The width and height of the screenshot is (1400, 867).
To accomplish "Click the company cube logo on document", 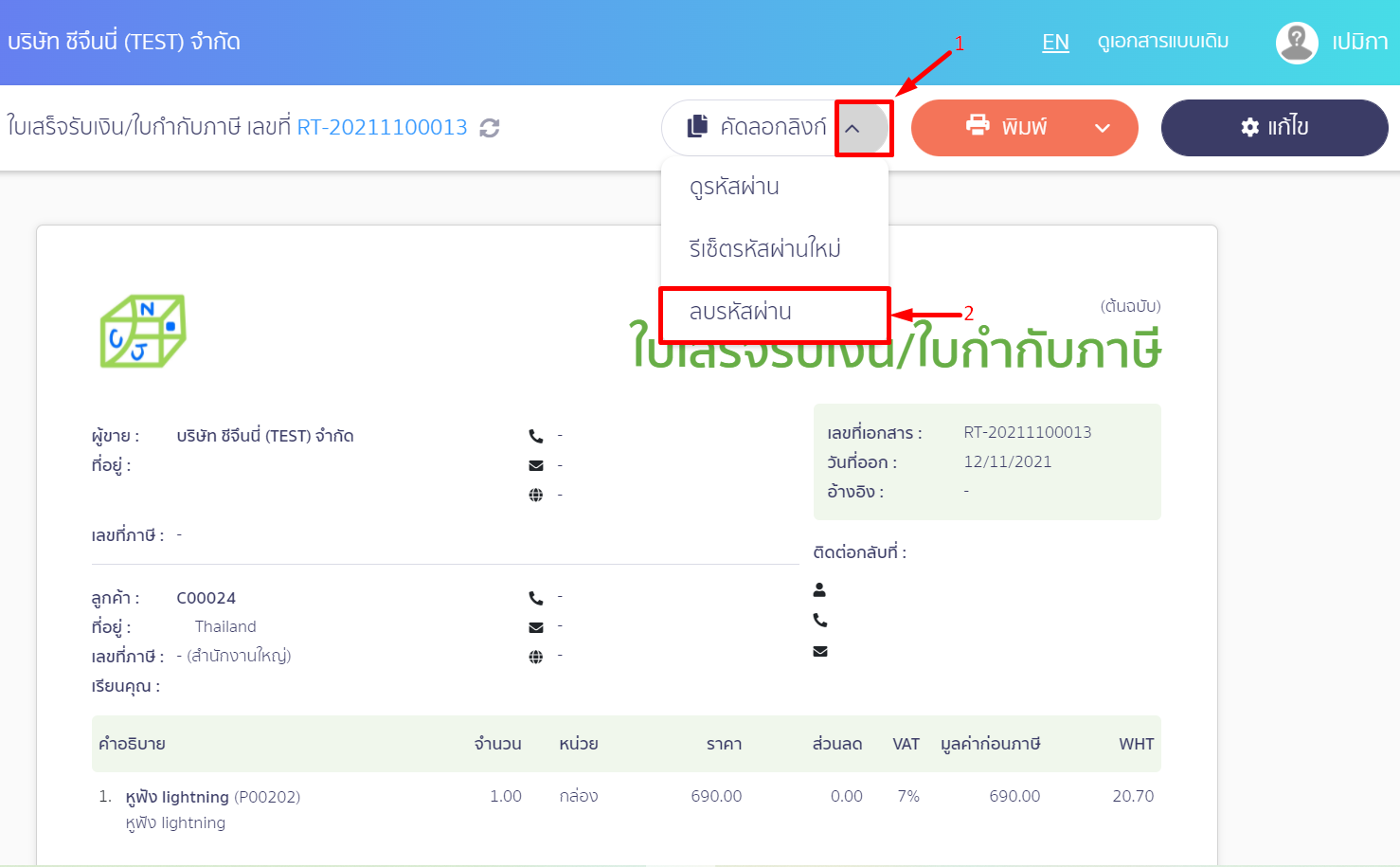I will [143, 331].
